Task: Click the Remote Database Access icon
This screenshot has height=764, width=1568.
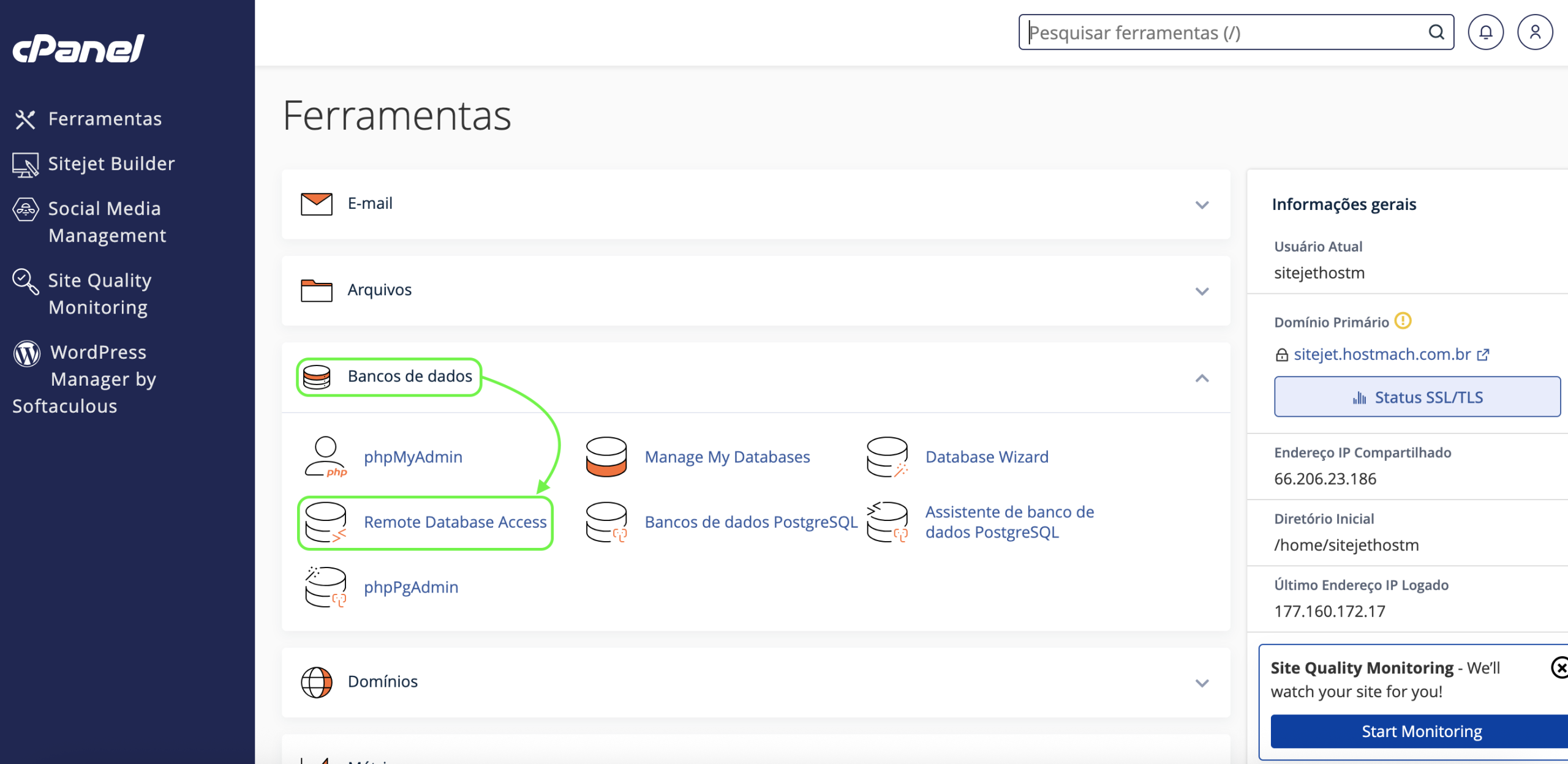Action: click(x=326, y=522)
